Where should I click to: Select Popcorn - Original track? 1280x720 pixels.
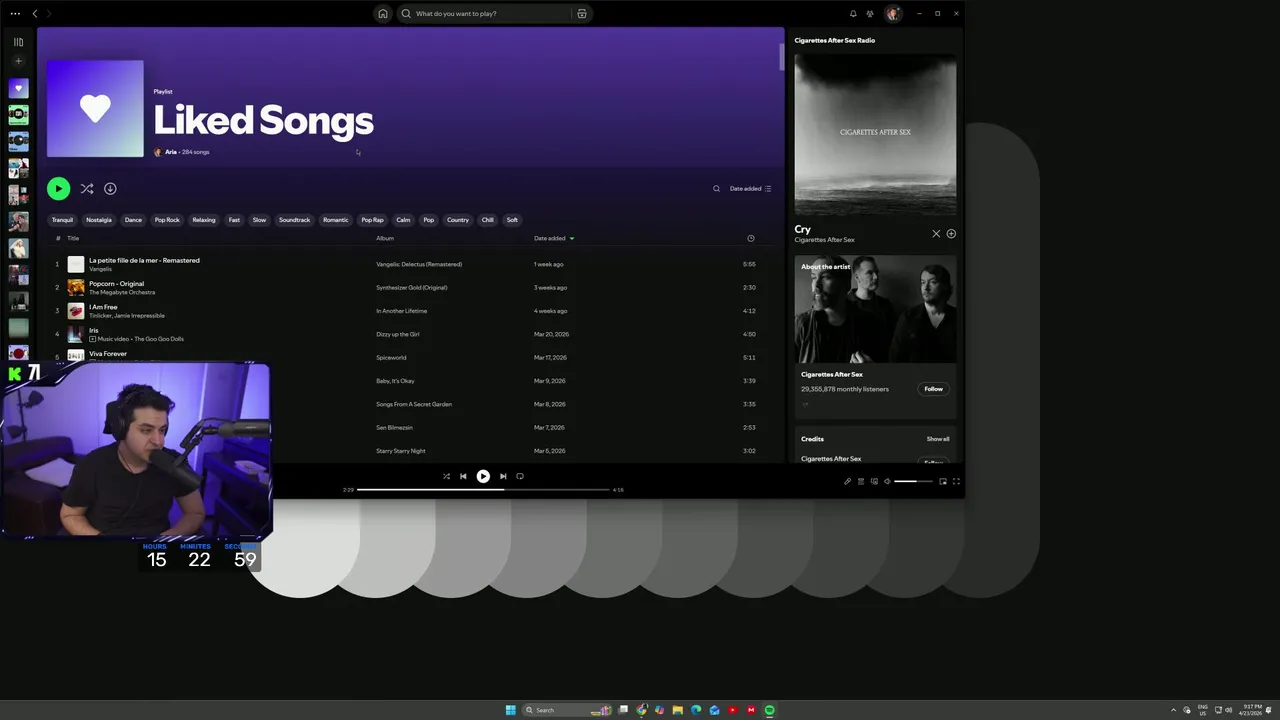[116, 283]
